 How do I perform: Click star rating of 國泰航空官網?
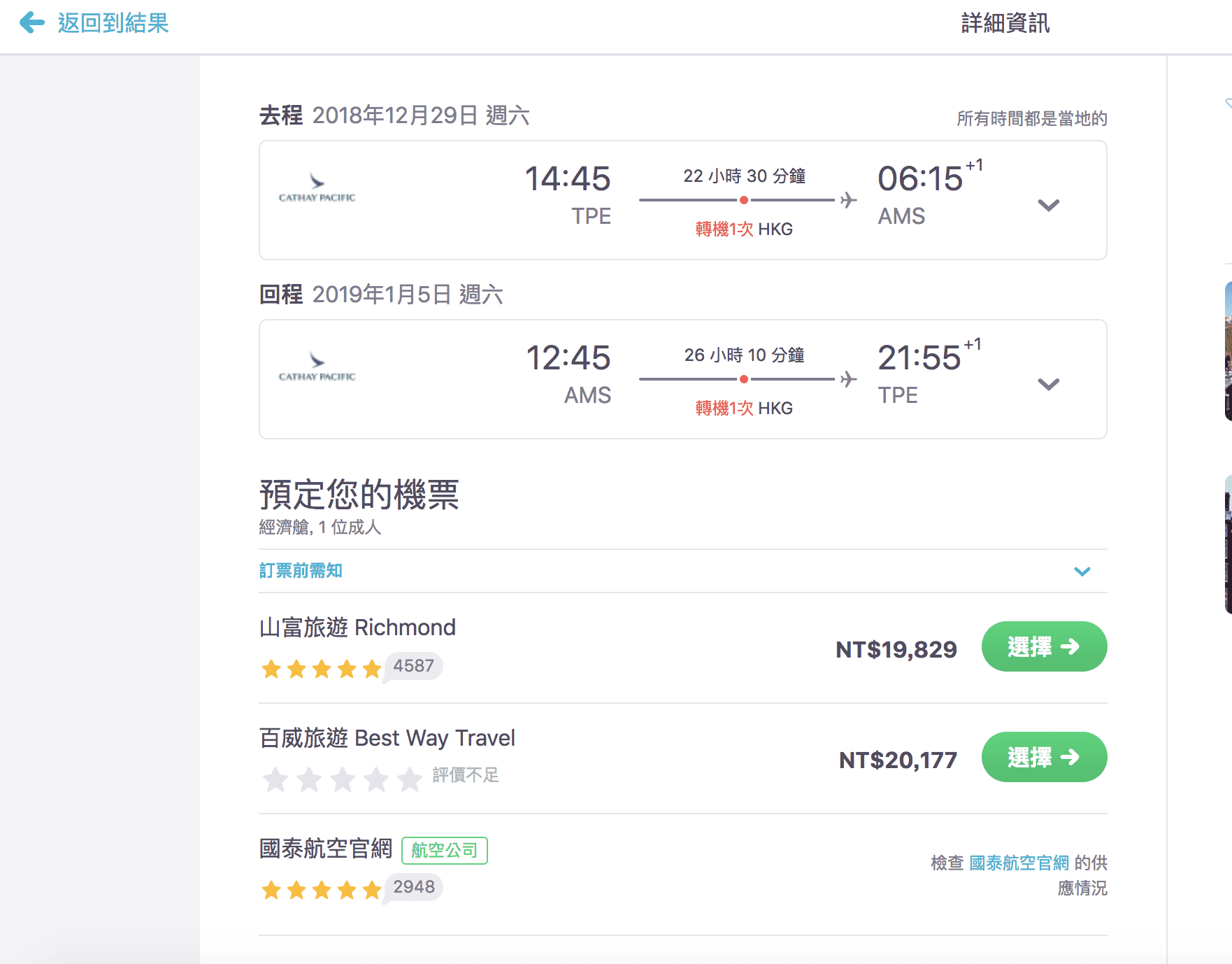pyautogui.click(x=322, y=890)
